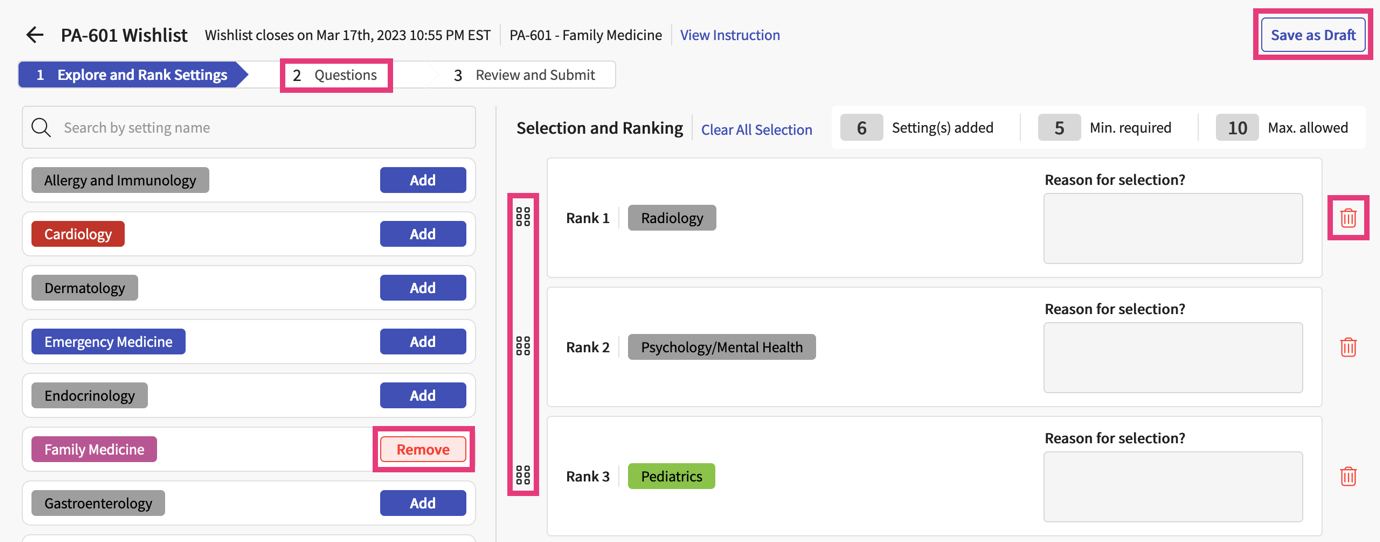1380x542 pixels.
Task: Click the Radiology tag in Rank 1
Action: [672, 218]
